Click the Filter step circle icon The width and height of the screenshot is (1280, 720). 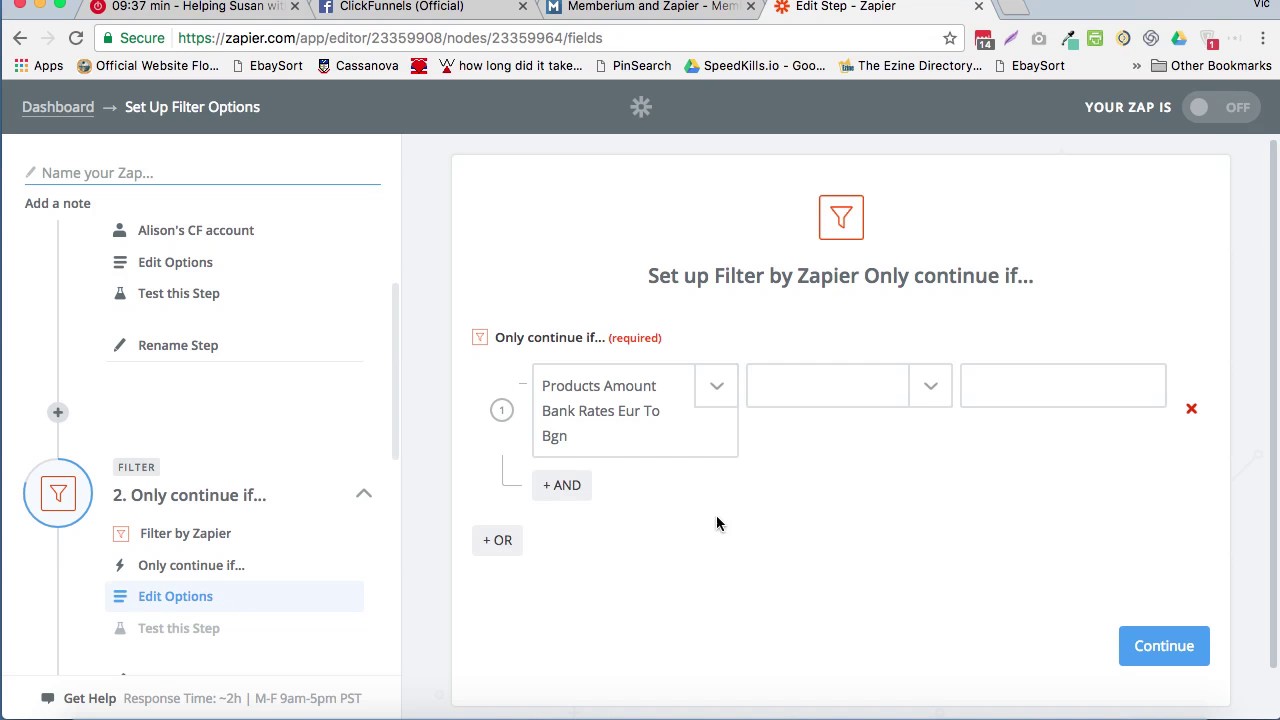[58, 493]
